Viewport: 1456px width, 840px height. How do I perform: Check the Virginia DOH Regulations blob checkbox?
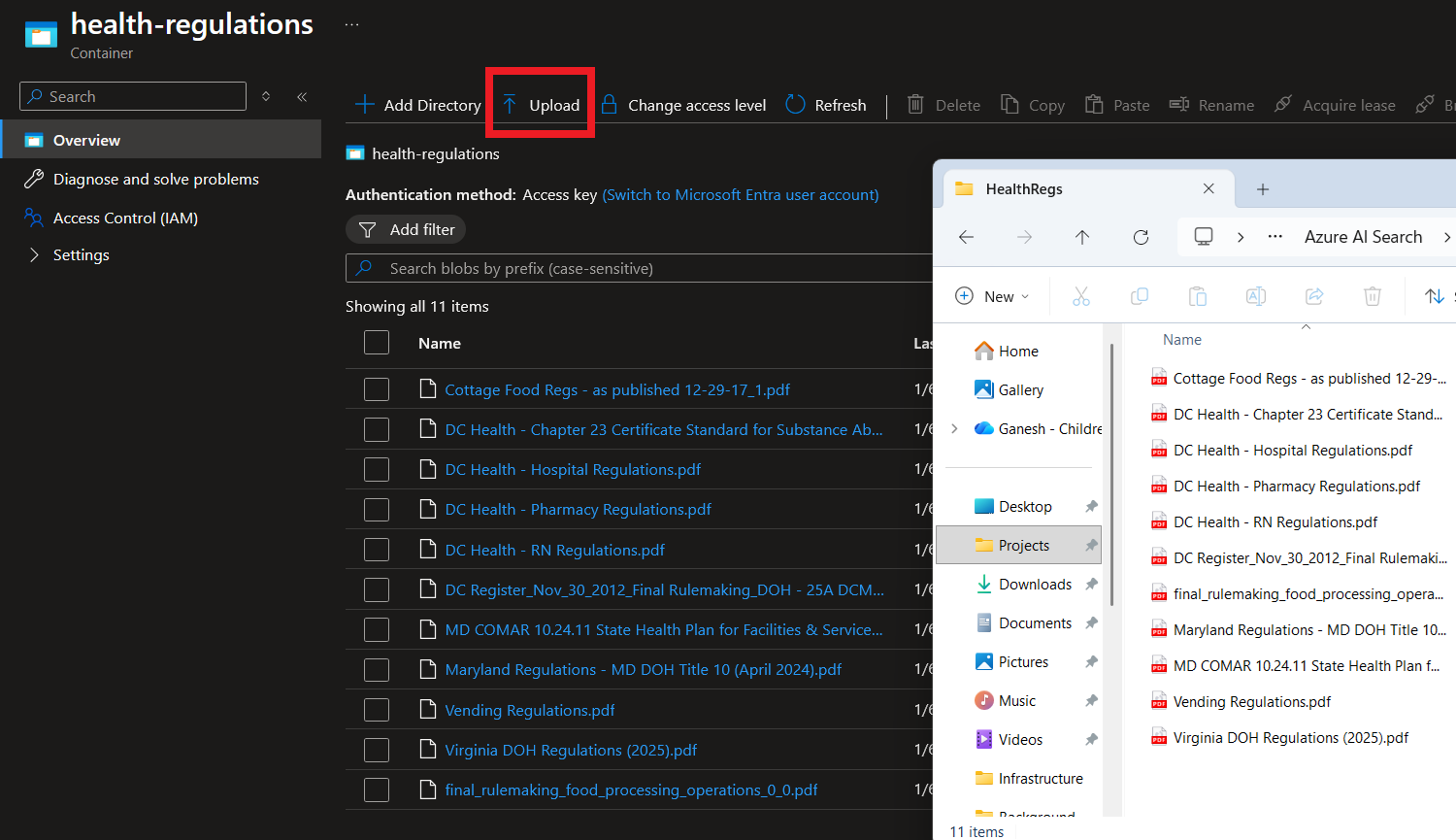click(377, 750)
